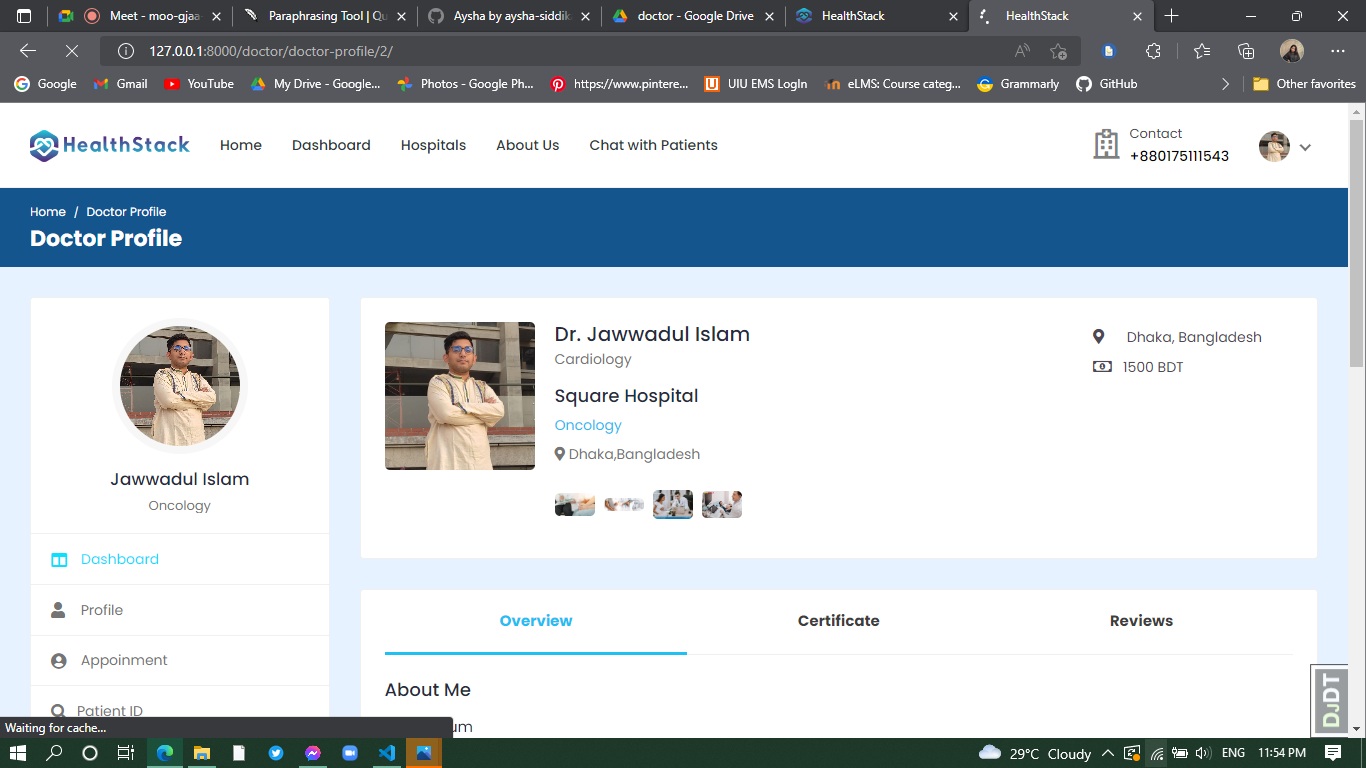Click the hospital contact icon beside the phone number
Image resolution: width=1366 pixels, height=768 pixels.
point(1106,144)
